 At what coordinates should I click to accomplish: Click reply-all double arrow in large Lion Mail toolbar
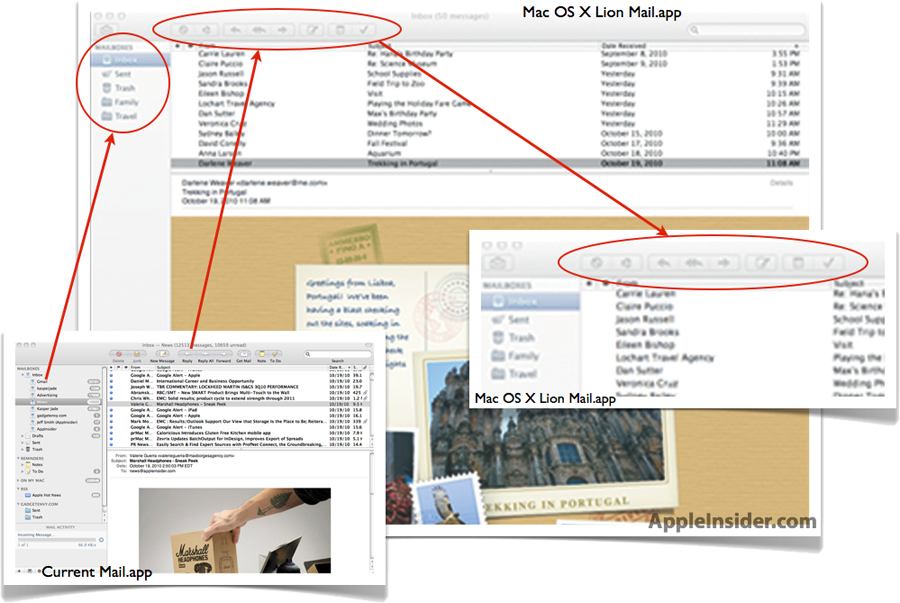click(259, 30)
